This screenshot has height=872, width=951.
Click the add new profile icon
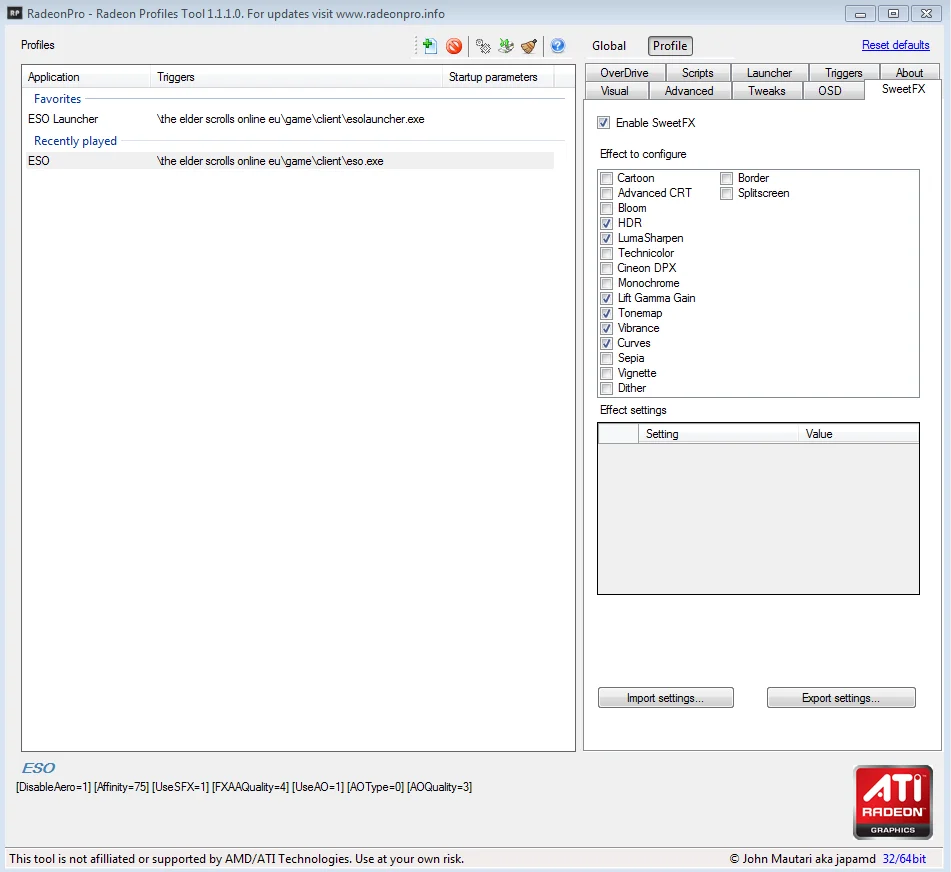tap(429, 46)
